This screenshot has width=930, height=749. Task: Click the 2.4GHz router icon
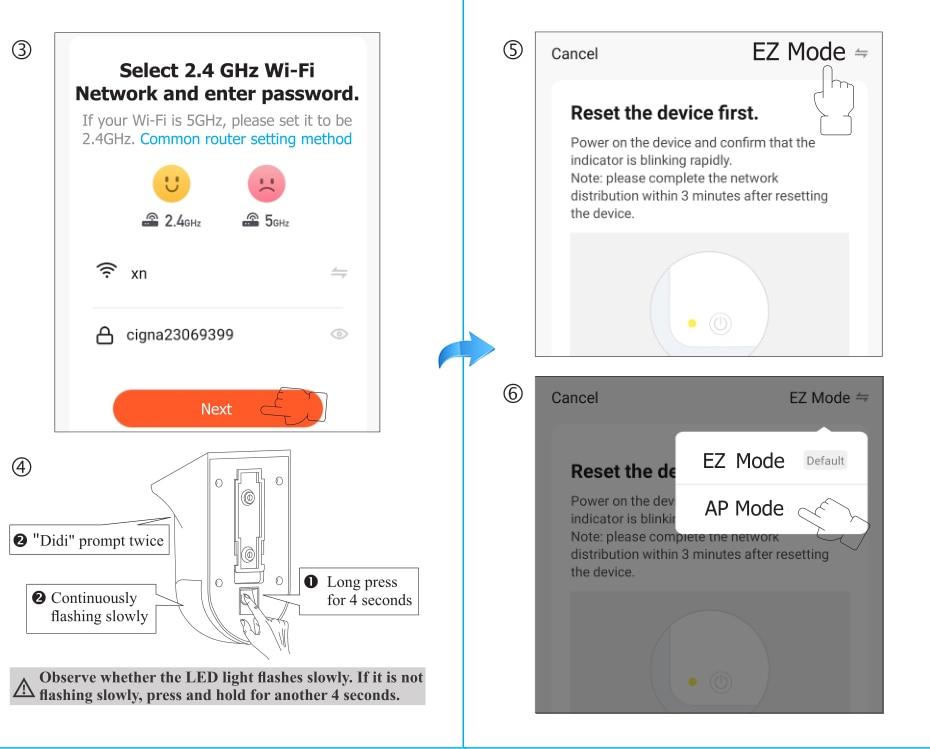150,221
